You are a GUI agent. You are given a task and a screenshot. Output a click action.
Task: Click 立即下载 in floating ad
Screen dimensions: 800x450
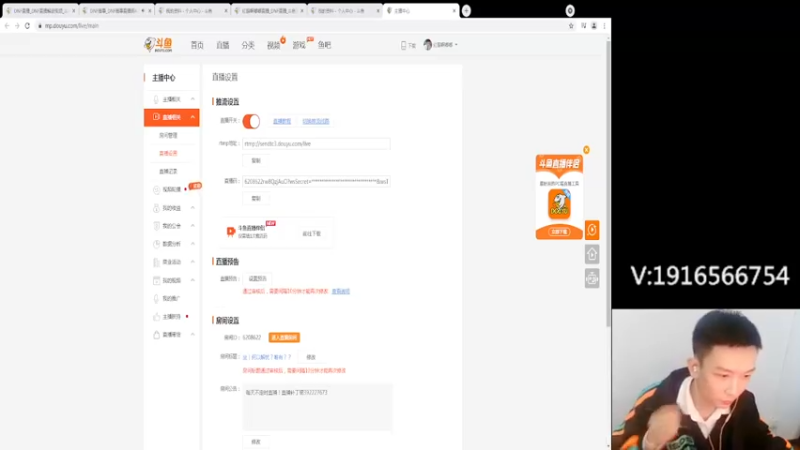coord(559,232)
